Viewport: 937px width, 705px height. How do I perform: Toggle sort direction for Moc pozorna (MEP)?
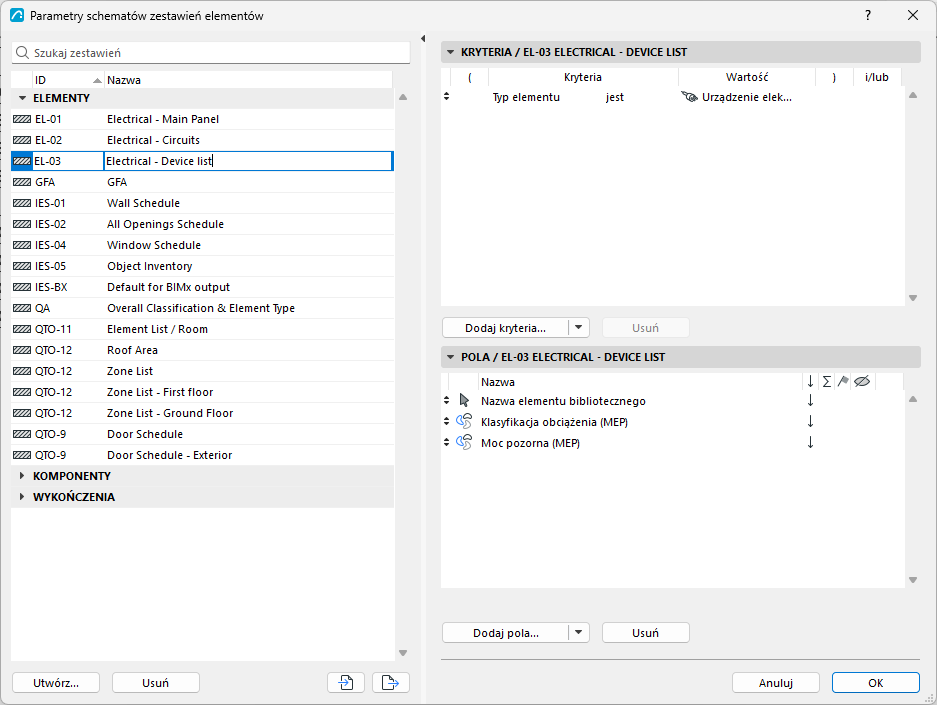(810, 443)
